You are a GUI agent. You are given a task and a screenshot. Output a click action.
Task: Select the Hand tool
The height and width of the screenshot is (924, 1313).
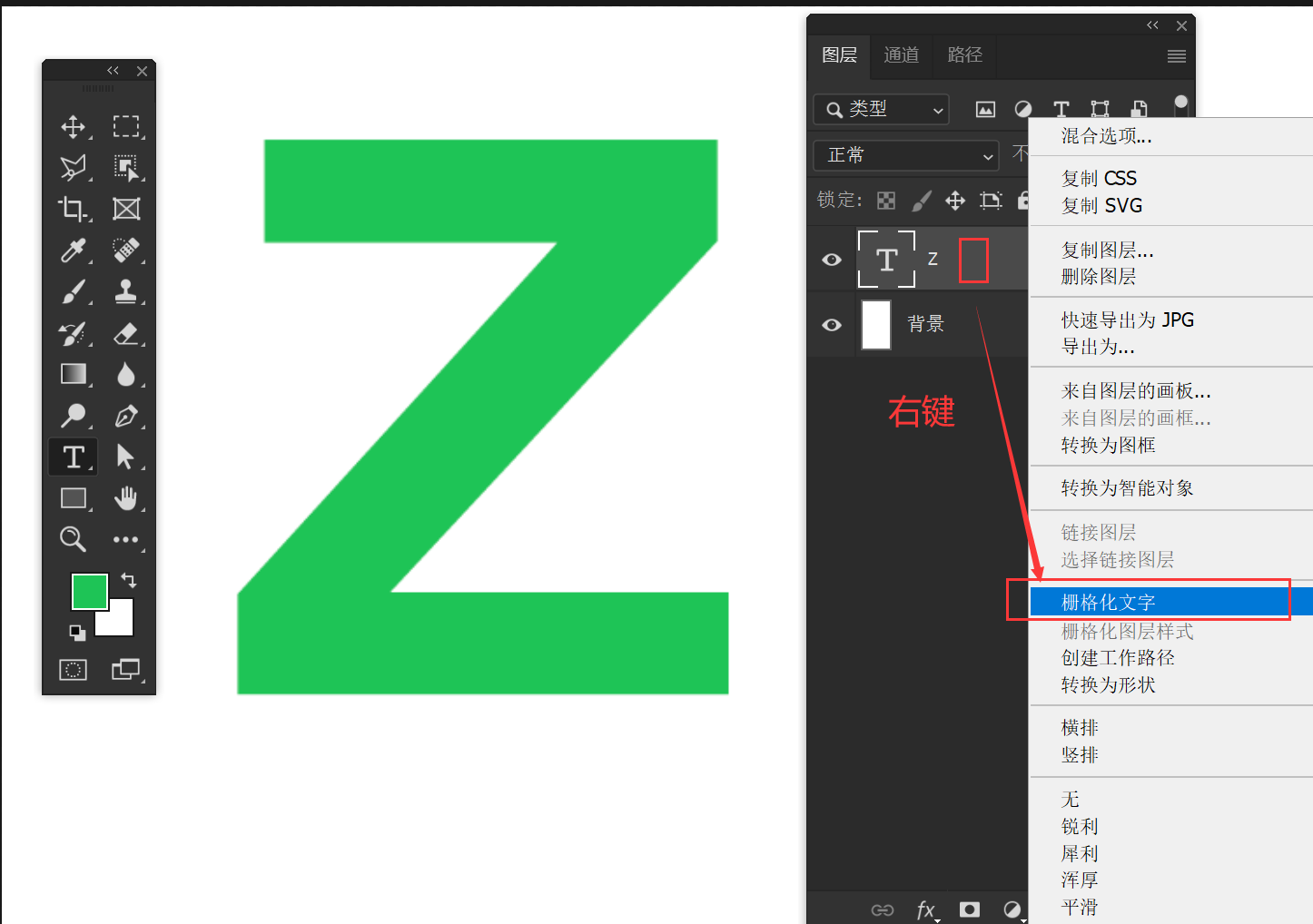(x=126, y=498)
